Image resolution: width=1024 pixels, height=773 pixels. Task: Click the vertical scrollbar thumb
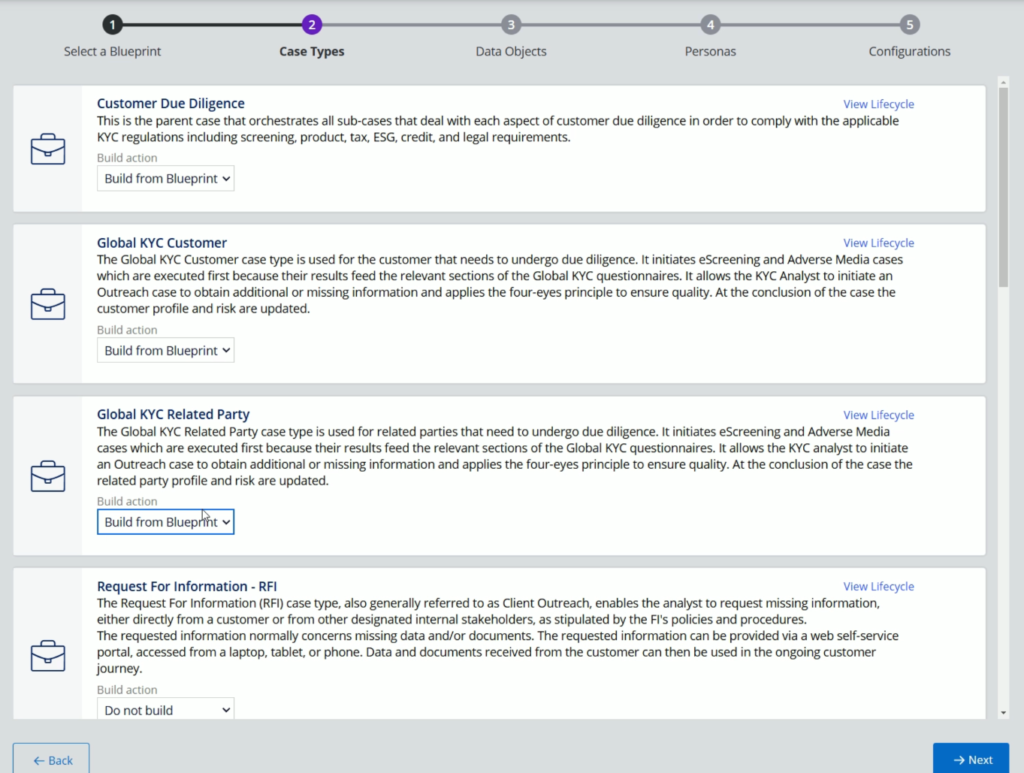tap(1003, 186)
